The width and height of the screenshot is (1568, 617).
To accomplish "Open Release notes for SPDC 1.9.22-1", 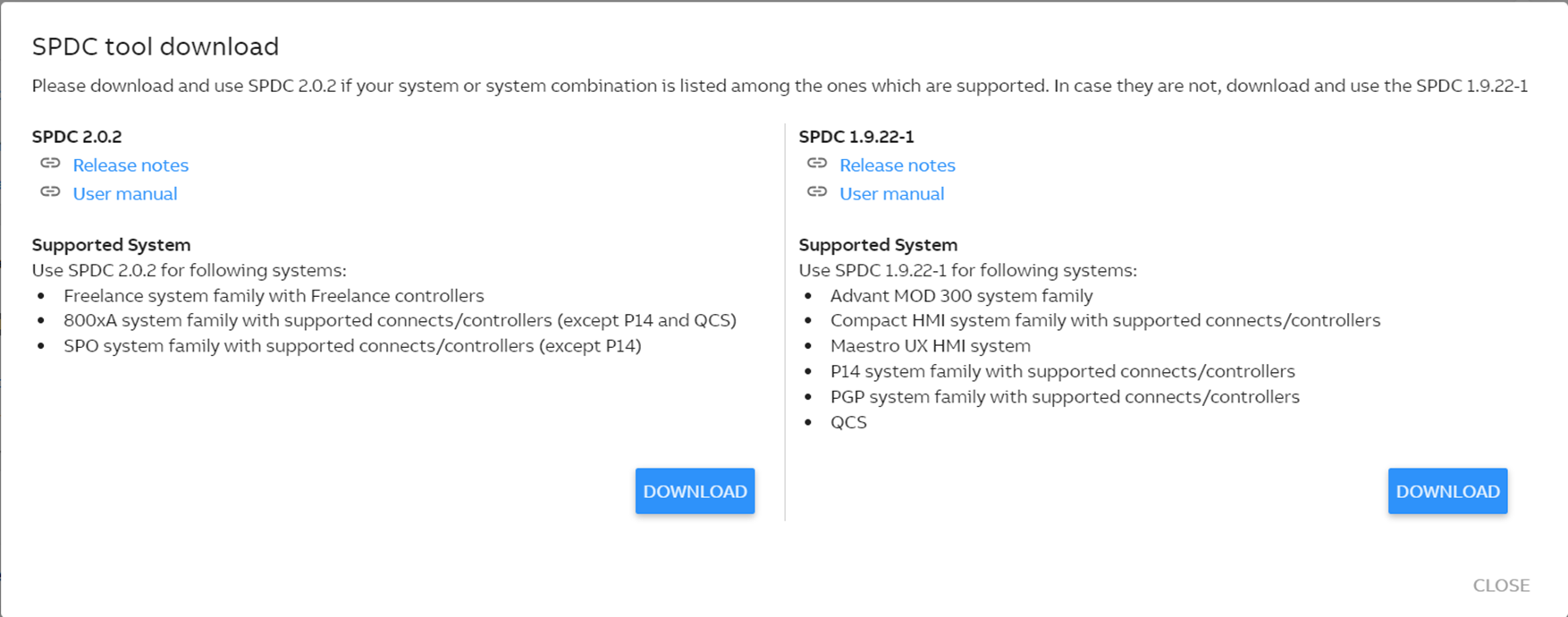I will pos(897,165).
